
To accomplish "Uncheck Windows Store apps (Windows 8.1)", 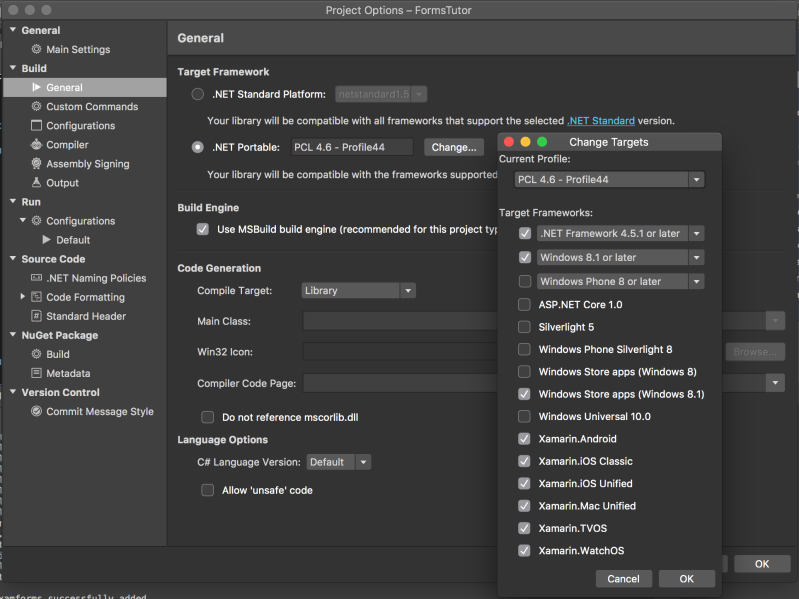I will click(524, 394).
